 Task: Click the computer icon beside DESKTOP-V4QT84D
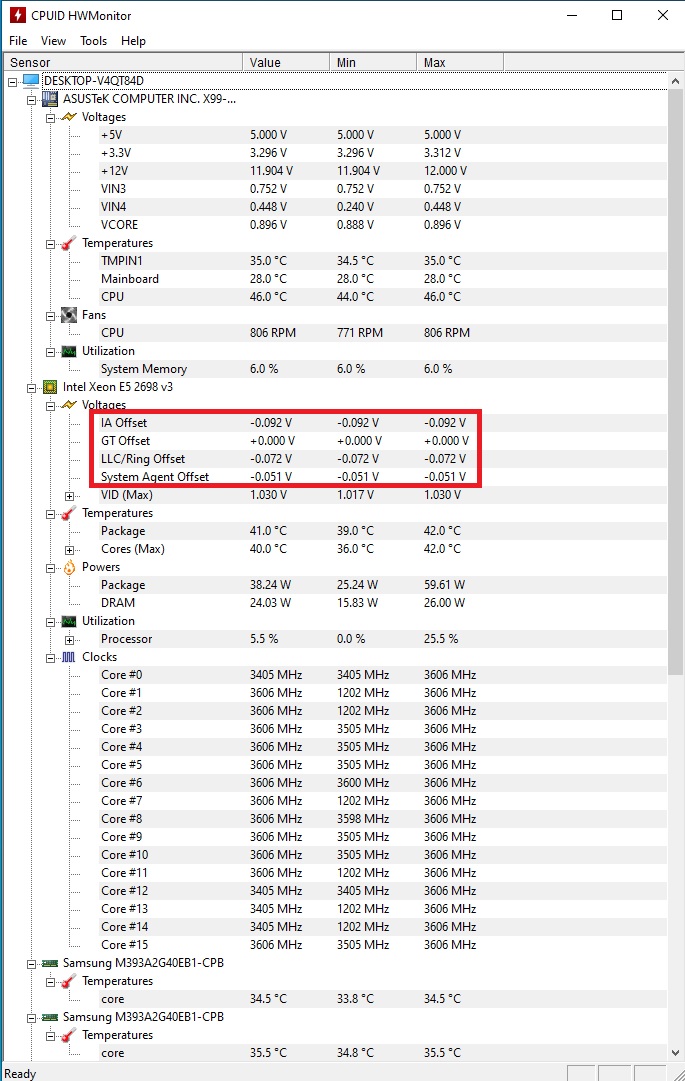pyautogui.click(x=30, y=81)
